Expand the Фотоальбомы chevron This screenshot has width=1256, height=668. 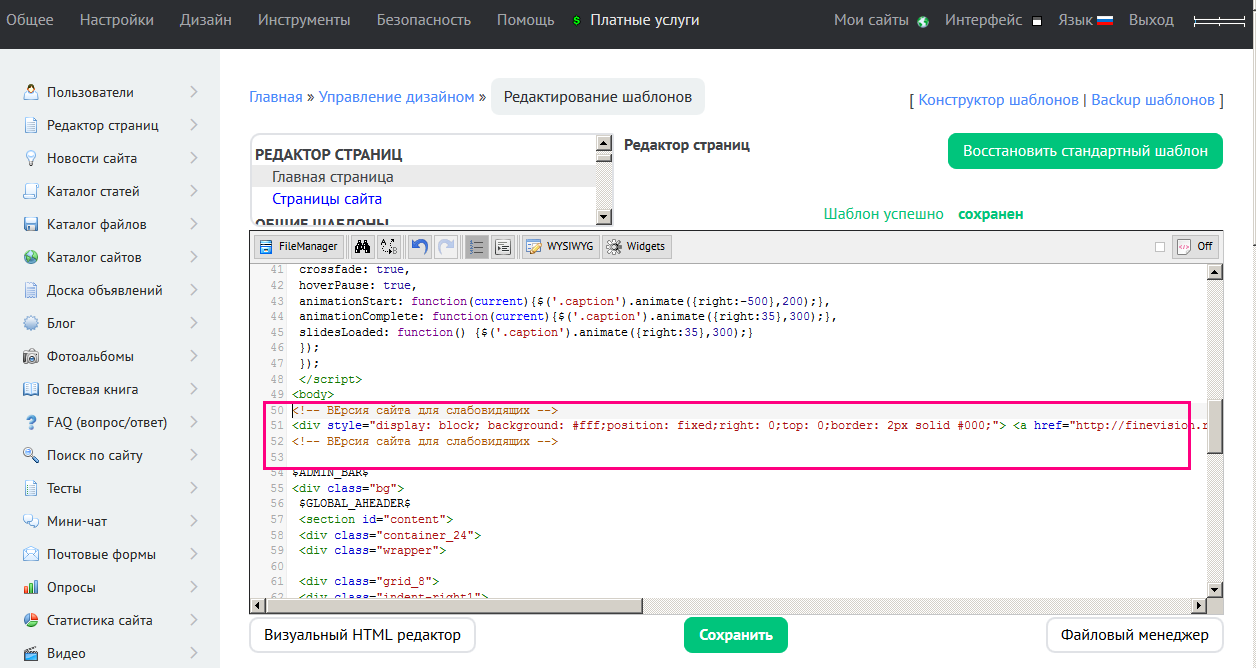pyautogui.click(x=193, y=356)
